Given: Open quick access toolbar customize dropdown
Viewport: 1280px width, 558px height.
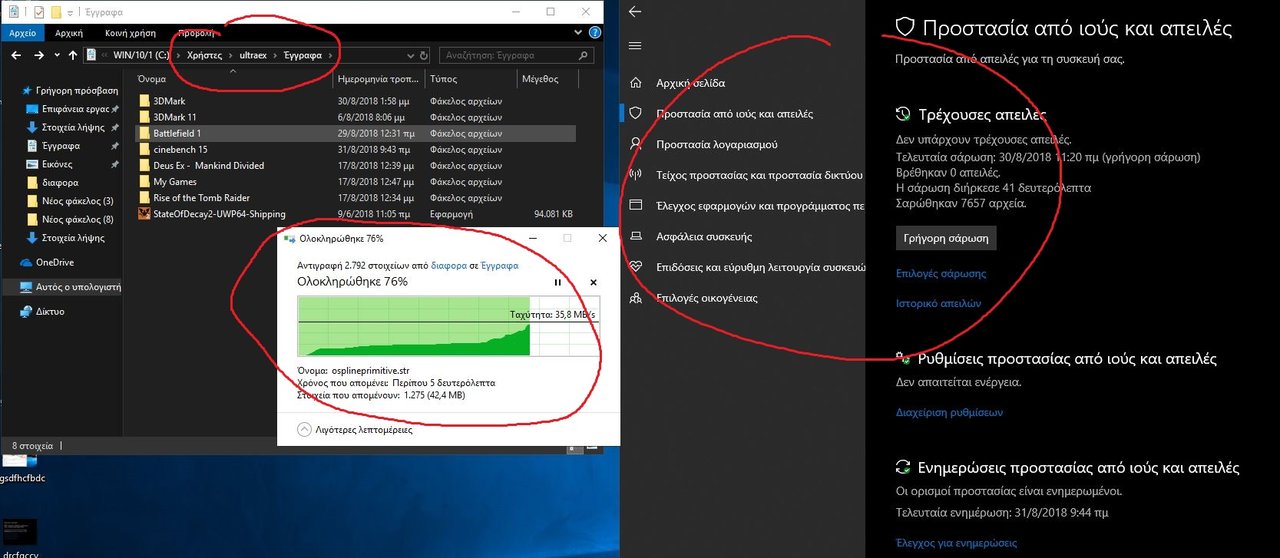Looking at the screenshot, I should 70,12.
